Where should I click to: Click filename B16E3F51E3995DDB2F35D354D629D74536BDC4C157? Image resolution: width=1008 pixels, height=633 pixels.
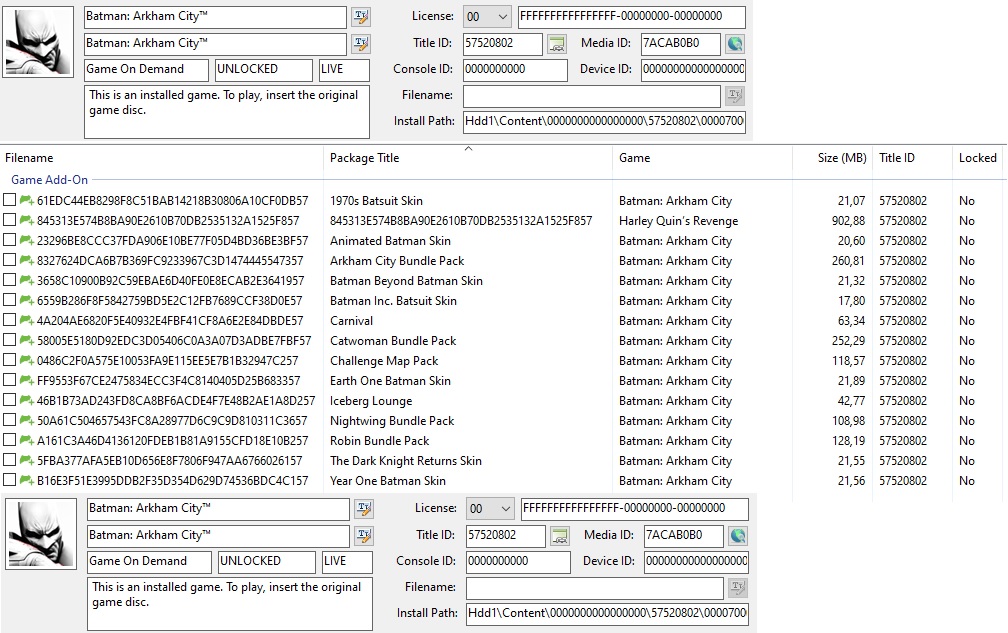(172, 481)
